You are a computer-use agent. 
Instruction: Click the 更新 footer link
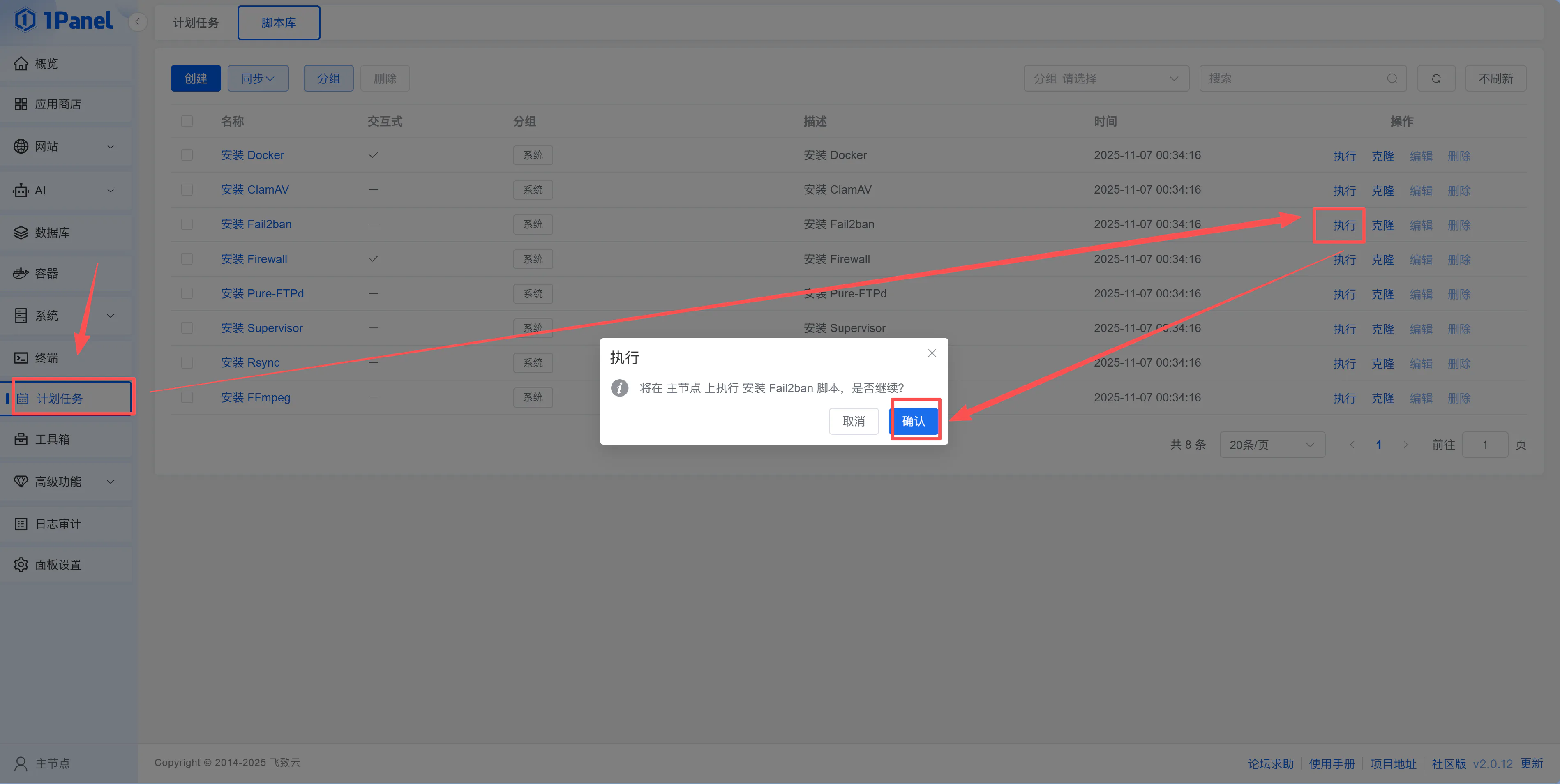[x=1532, y=763]
